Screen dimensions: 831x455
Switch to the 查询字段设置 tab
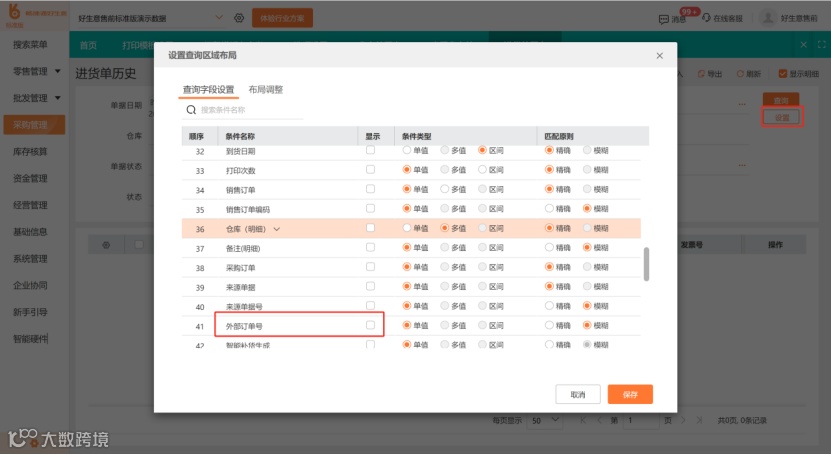coord(208,90)
